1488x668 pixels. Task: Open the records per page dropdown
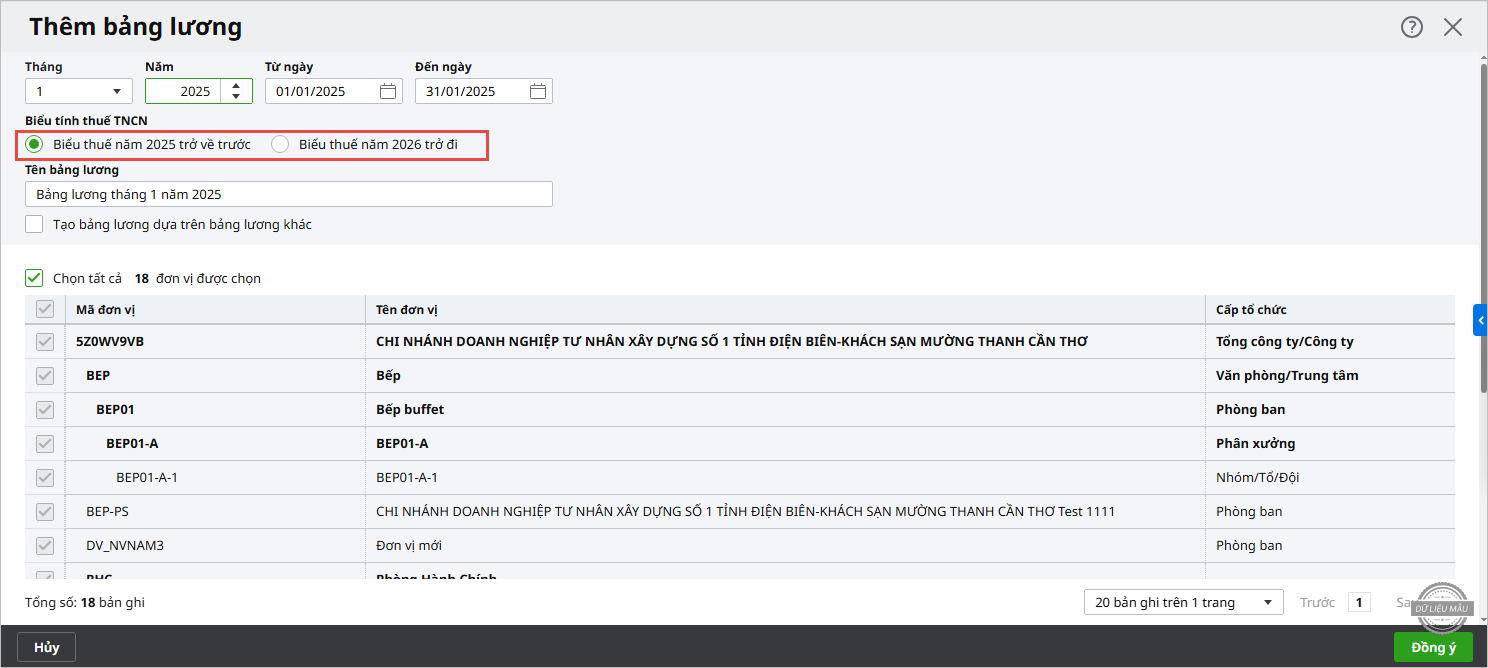click(1183, 602)
